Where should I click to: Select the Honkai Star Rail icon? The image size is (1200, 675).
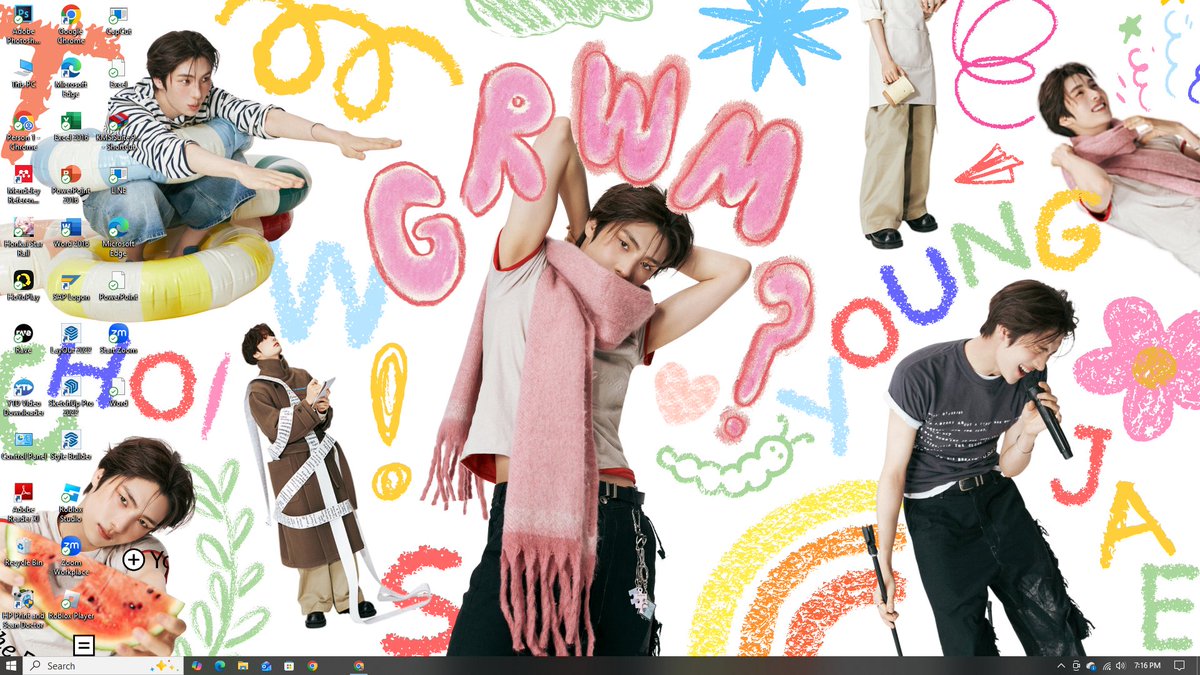tap(22, 237)
